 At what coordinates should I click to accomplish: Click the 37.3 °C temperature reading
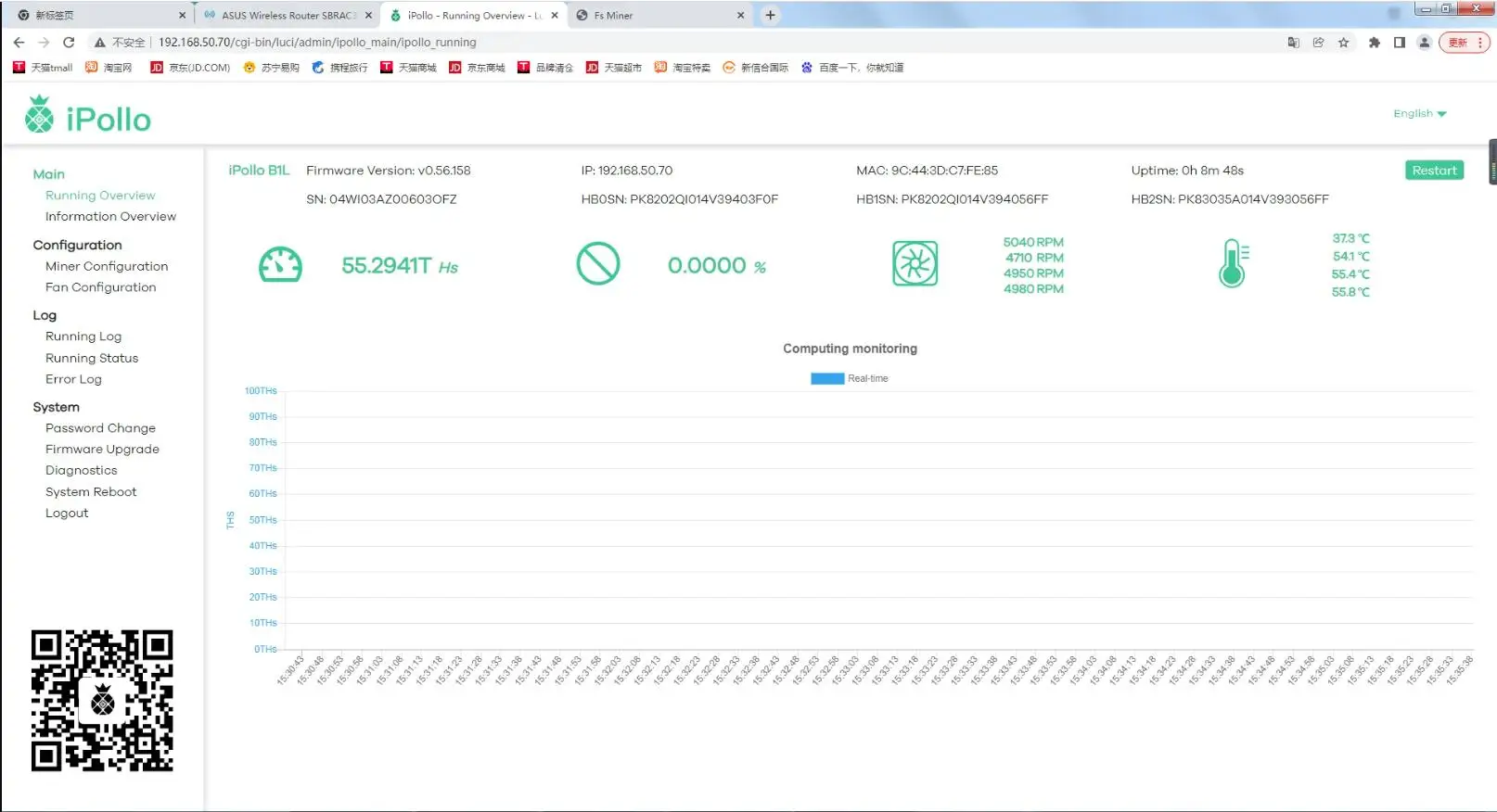point(1350,238)
